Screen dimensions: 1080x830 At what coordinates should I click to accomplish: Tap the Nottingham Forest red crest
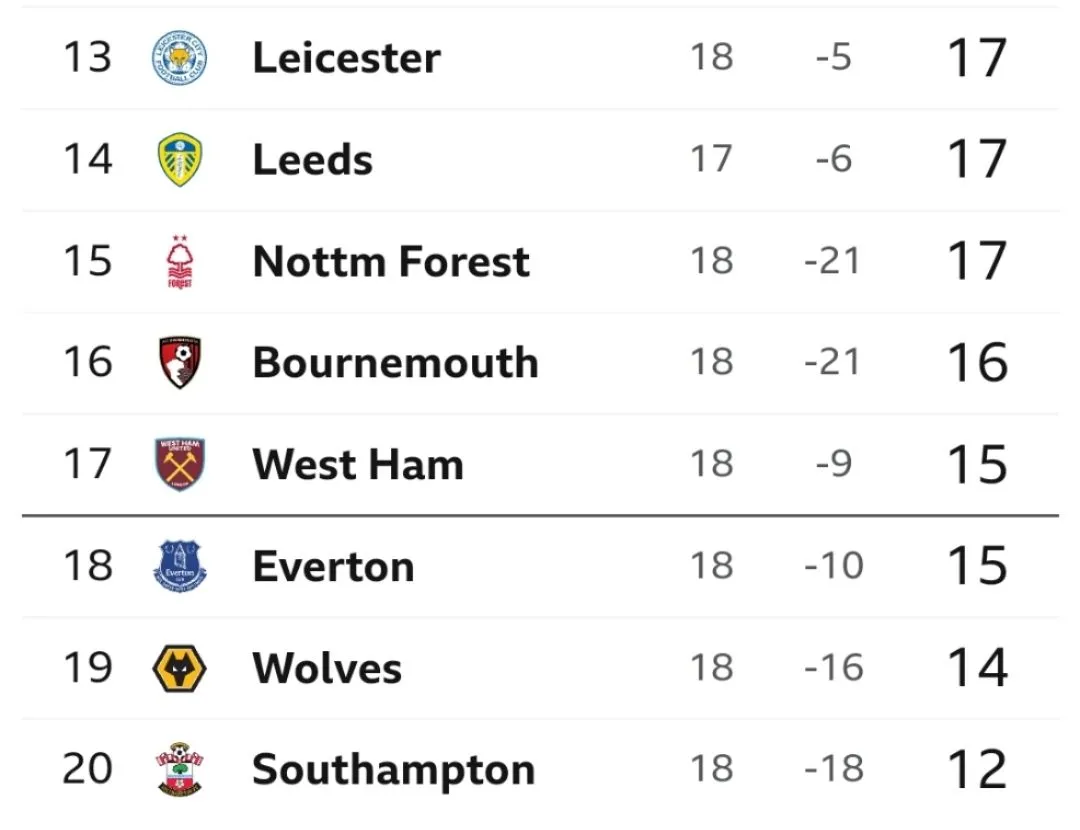(x=180, y=262)
